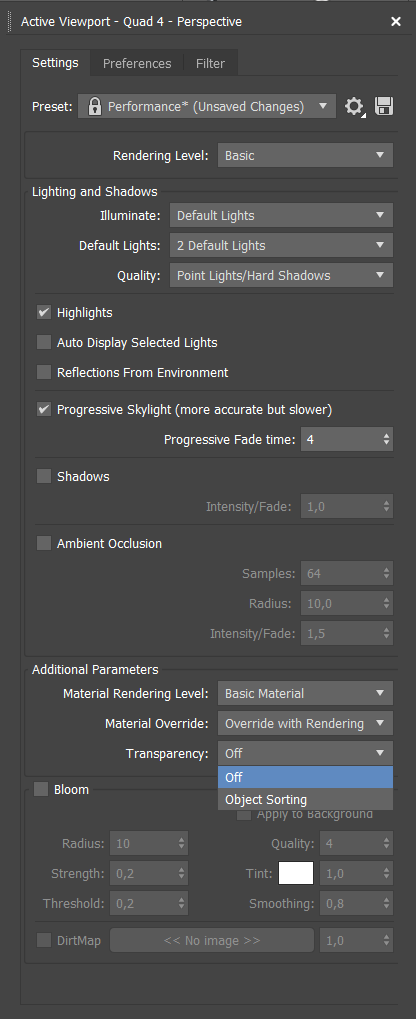Open the preset settings gear menu
This screenshot has width=416, height=1019.
pos(354,107)
